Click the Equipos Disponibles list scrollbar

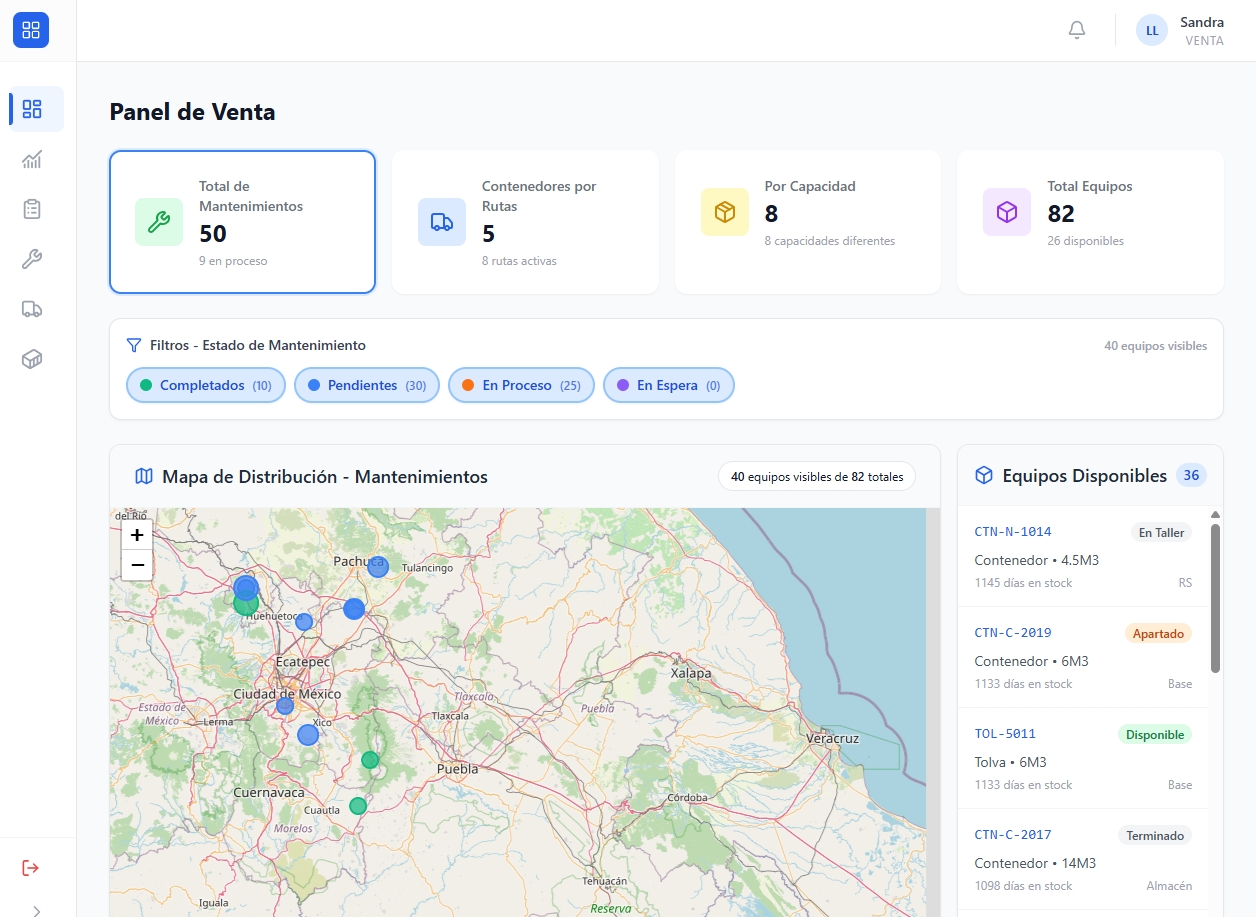click(1215, 598)
